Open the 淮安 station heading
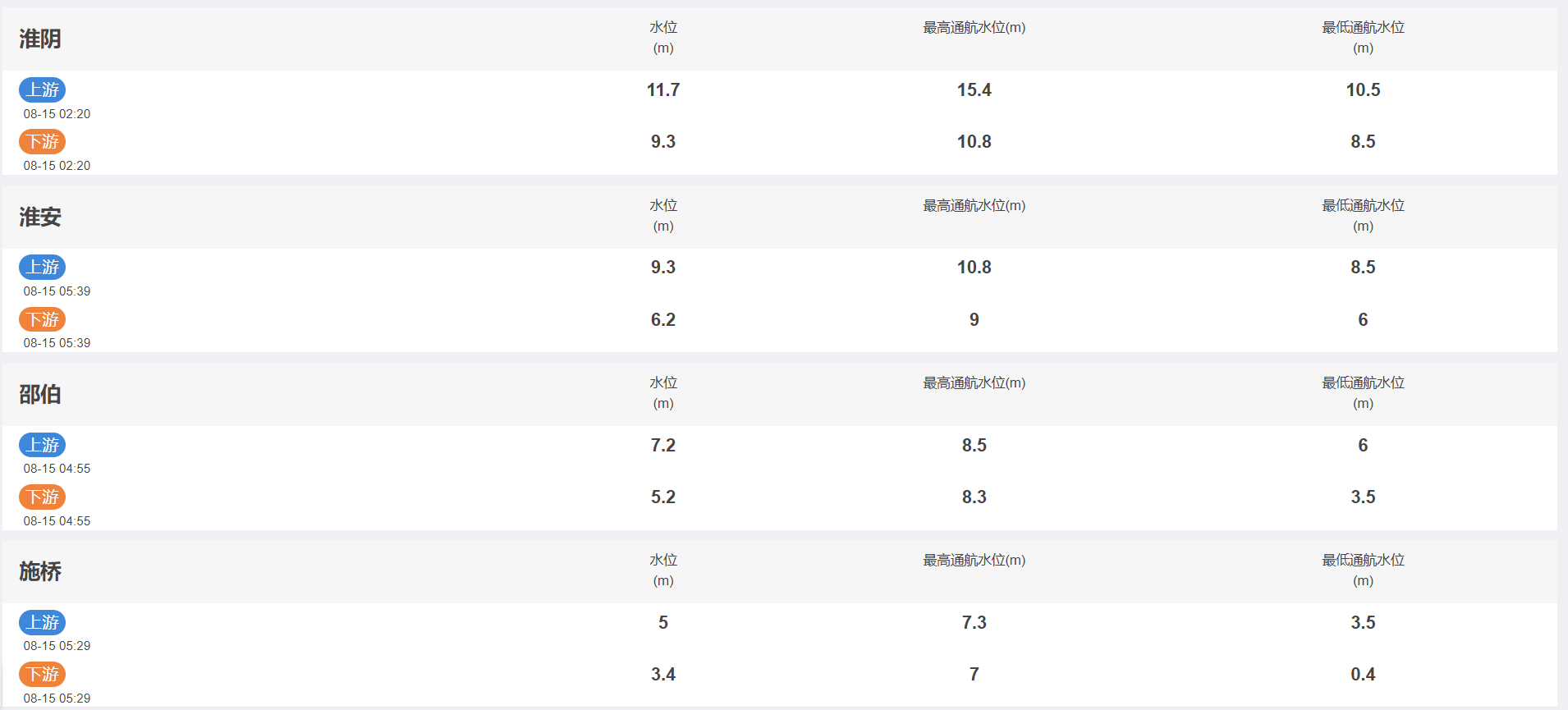The height and width of the screenshot is (710, 1568). (40, 217)
